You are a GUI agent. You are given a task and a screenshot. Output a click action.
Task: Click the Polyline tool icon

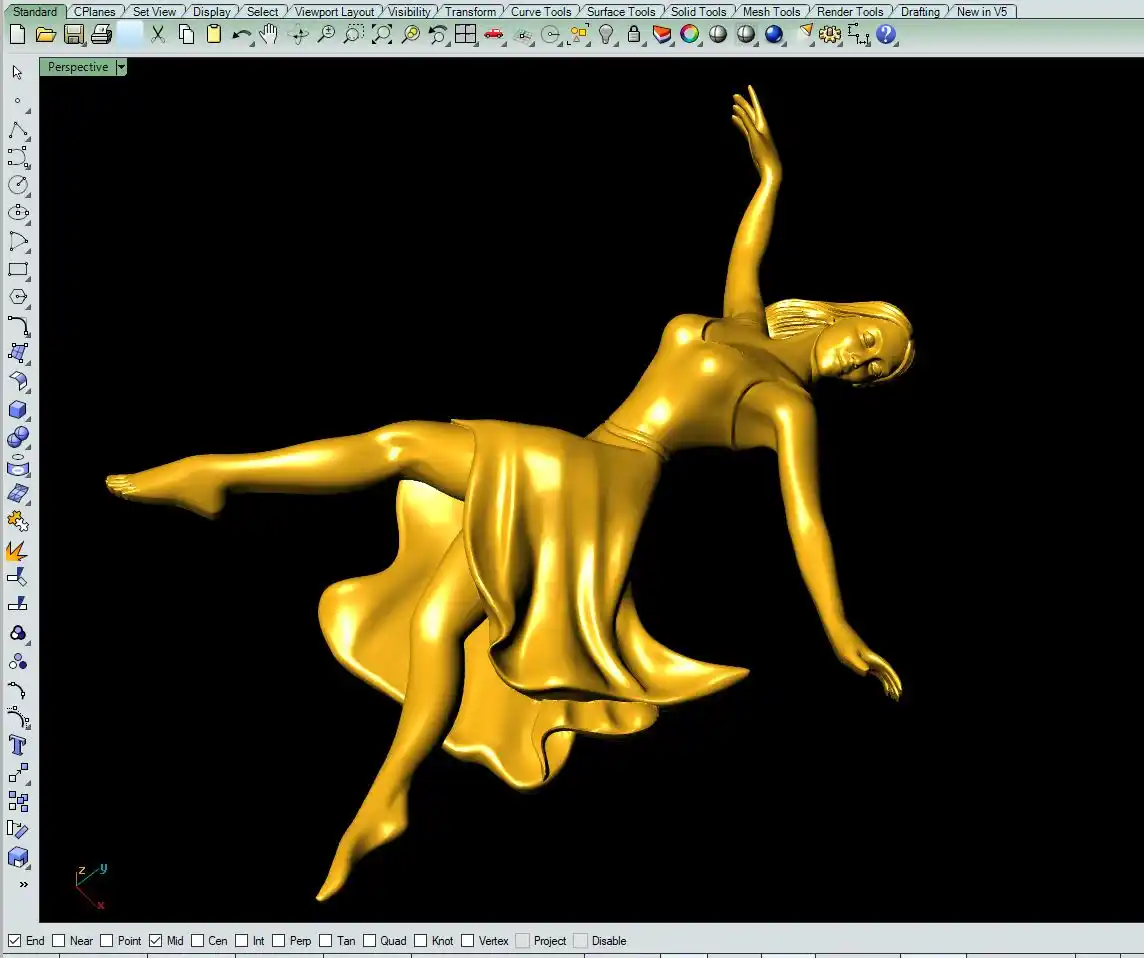coord(18,131)
